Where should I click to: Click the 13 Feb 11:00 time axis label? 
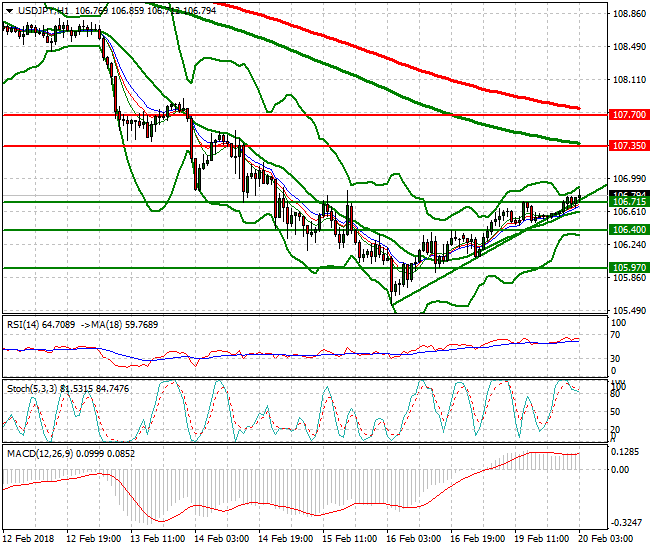(158, 539)
